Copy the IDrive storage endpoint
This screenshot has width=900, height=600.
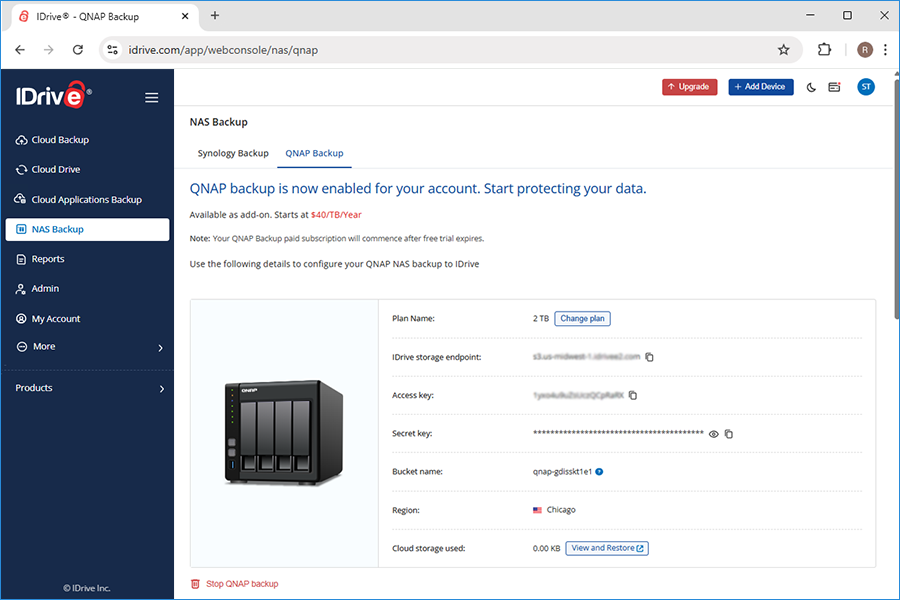[x=649, y=357]
